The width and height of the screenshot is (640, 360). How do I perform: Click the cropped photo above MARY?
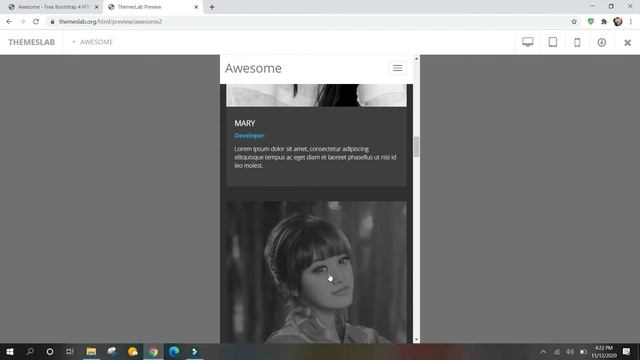click(x=316, y=95)
